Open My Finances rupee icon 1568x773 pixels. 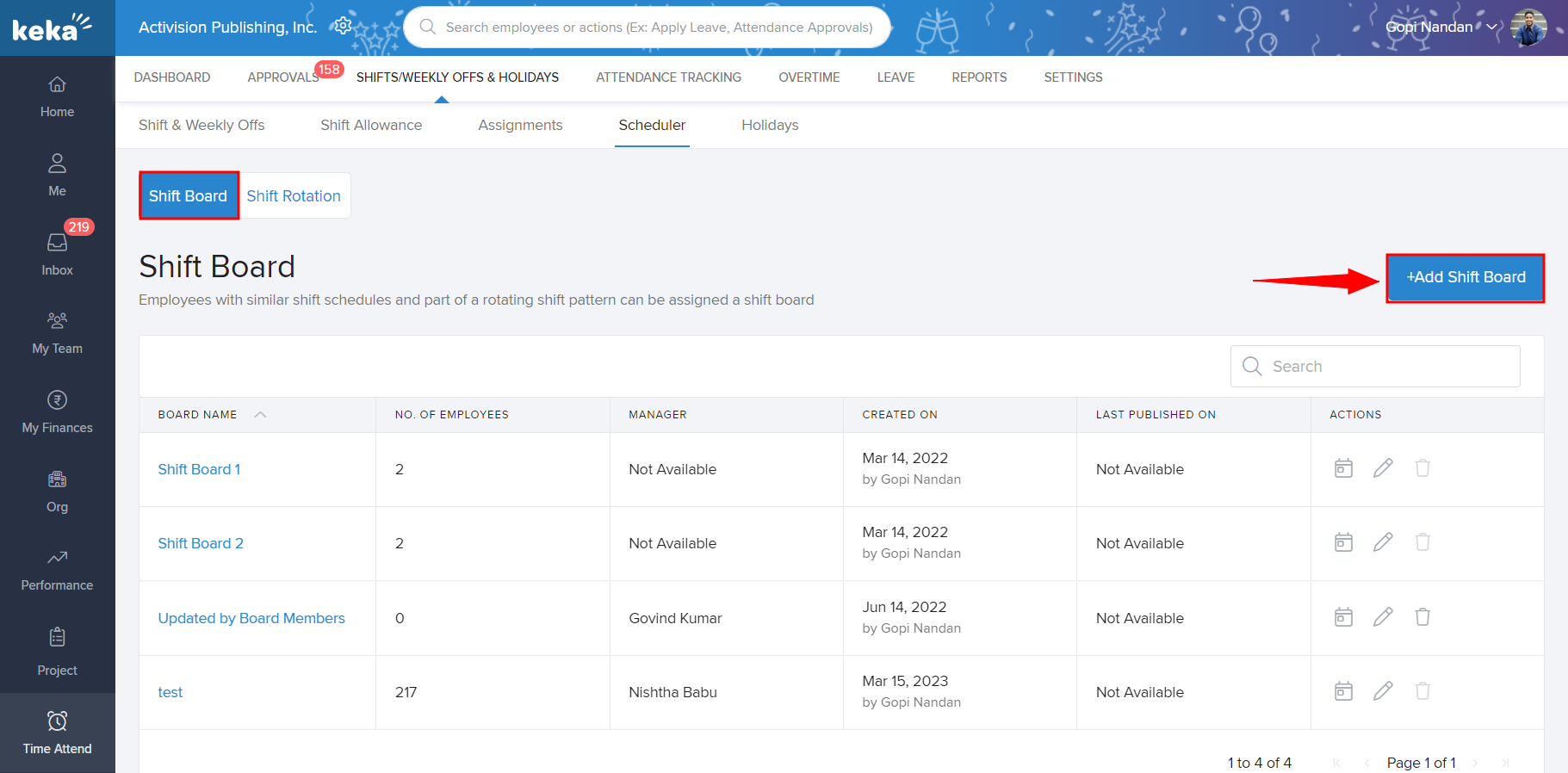pyautogui.click(x=57, y=400)
